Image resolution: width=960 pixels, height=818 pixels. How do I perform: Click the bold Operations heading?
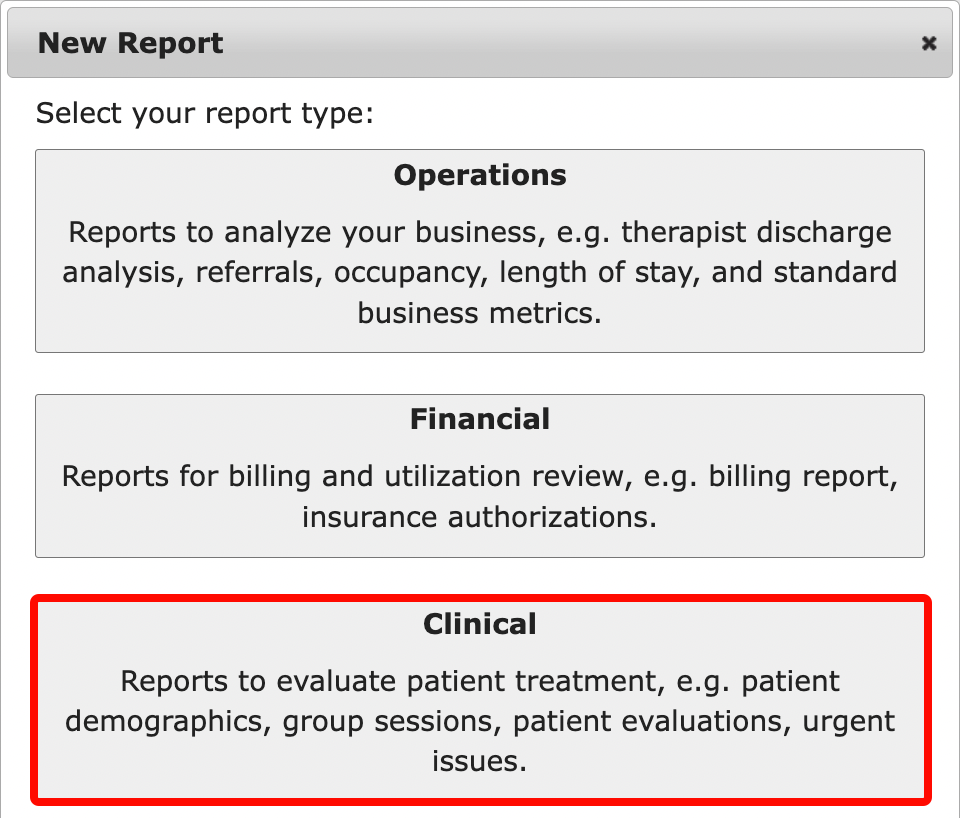click(480, 175)
